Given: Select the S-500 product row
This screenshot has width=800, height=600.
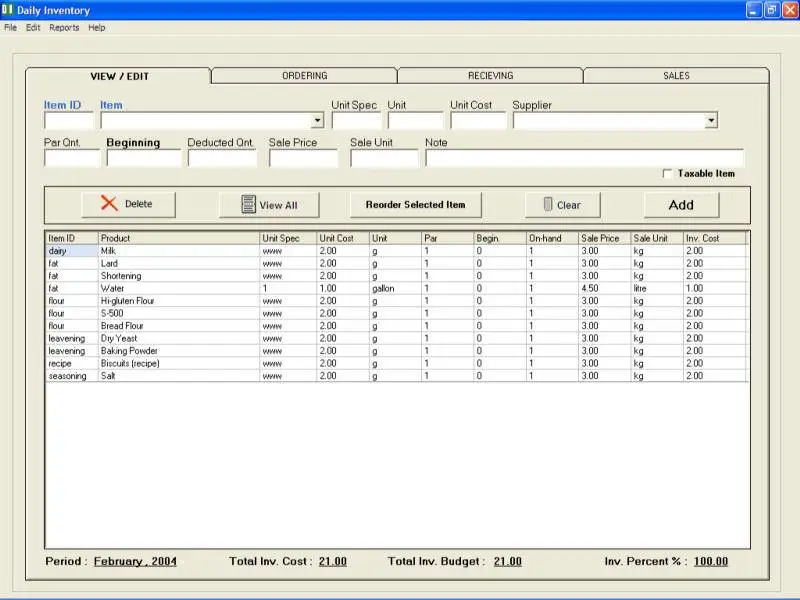Looking at the screenshot, I should (396, 313).
